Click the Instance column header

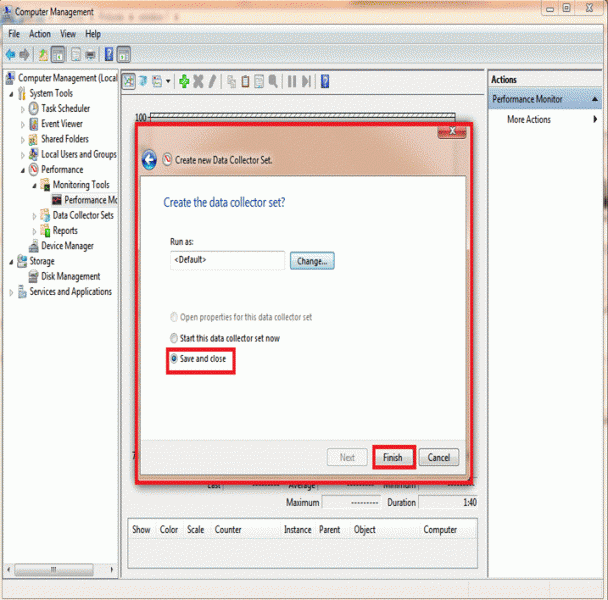(297, 530)
